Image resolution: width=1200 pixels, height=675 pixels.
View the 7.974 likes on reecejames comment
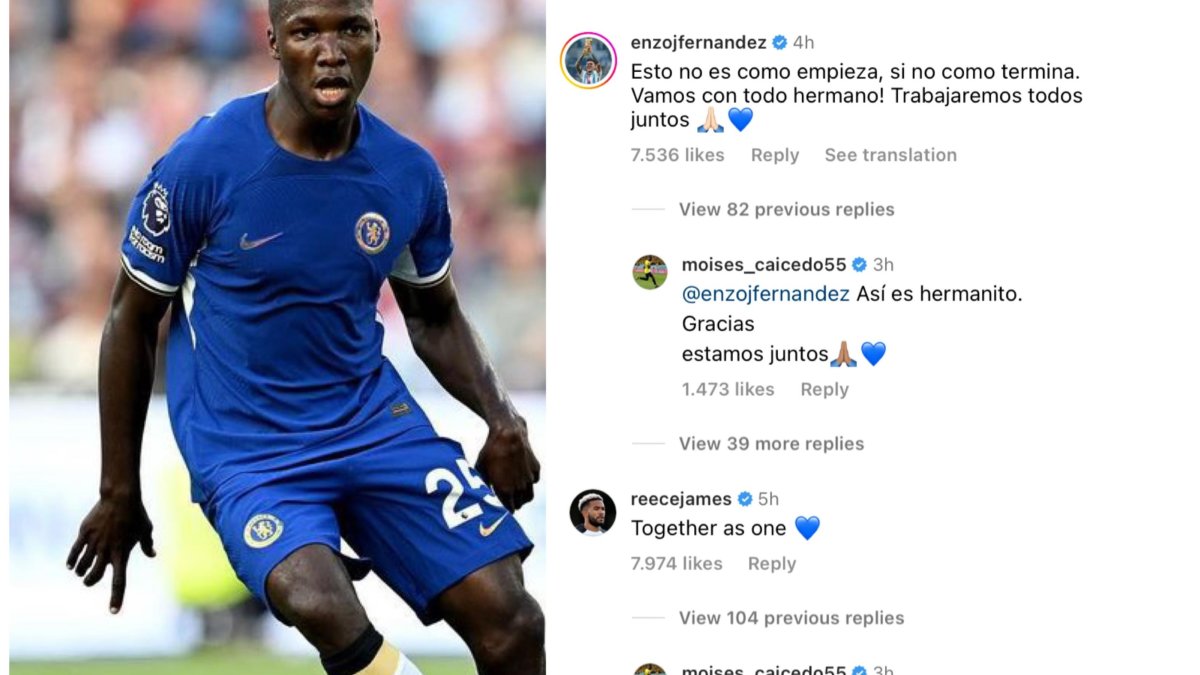676,564
